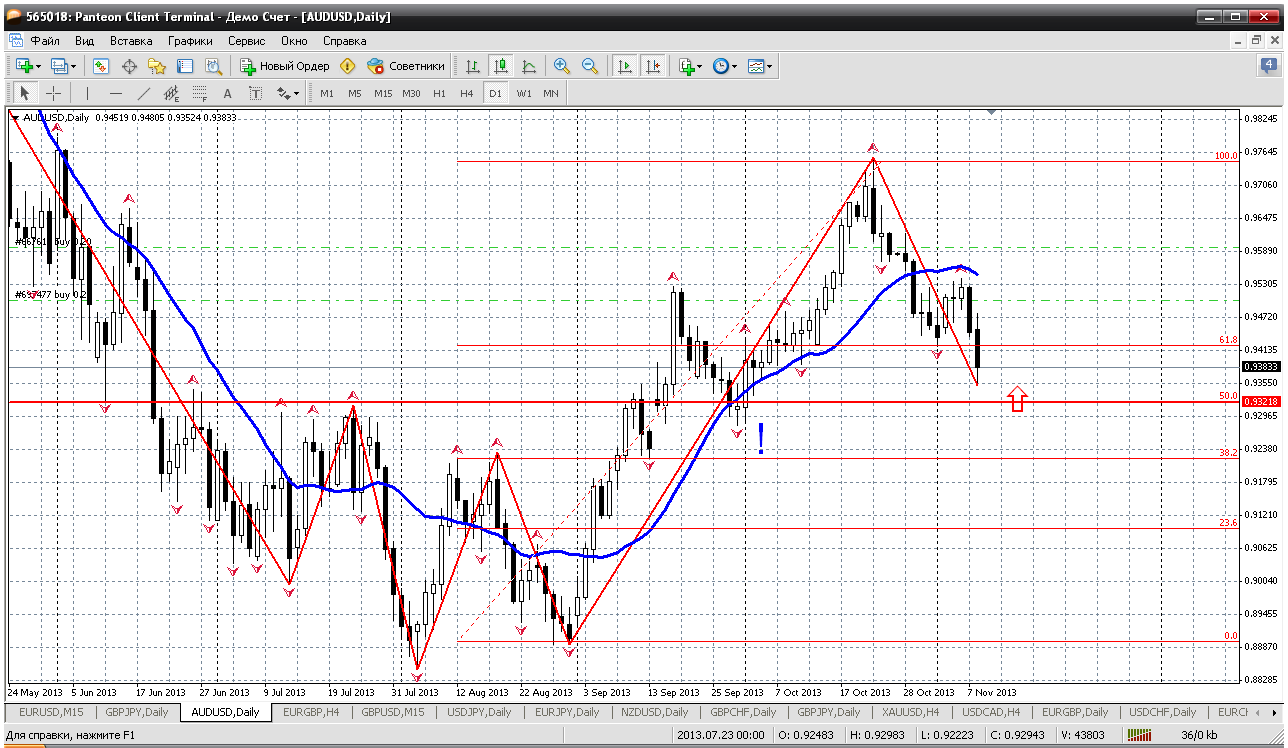Viewport: 1288px width, 748px height.
Task: Click the Zoom Out magnifier icon
Action: click(590, 66)
